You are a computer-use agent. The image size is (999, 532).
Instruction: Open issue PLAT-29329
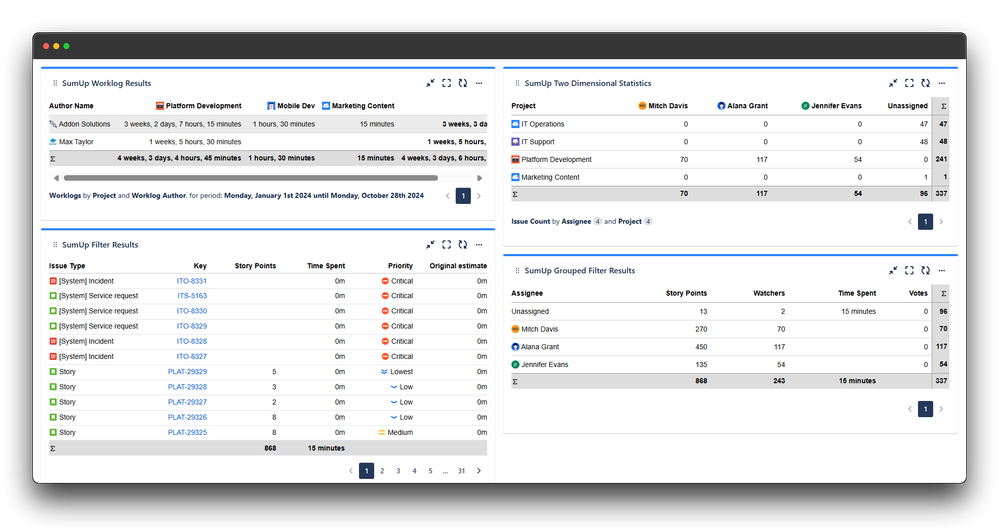coord(187,371)
